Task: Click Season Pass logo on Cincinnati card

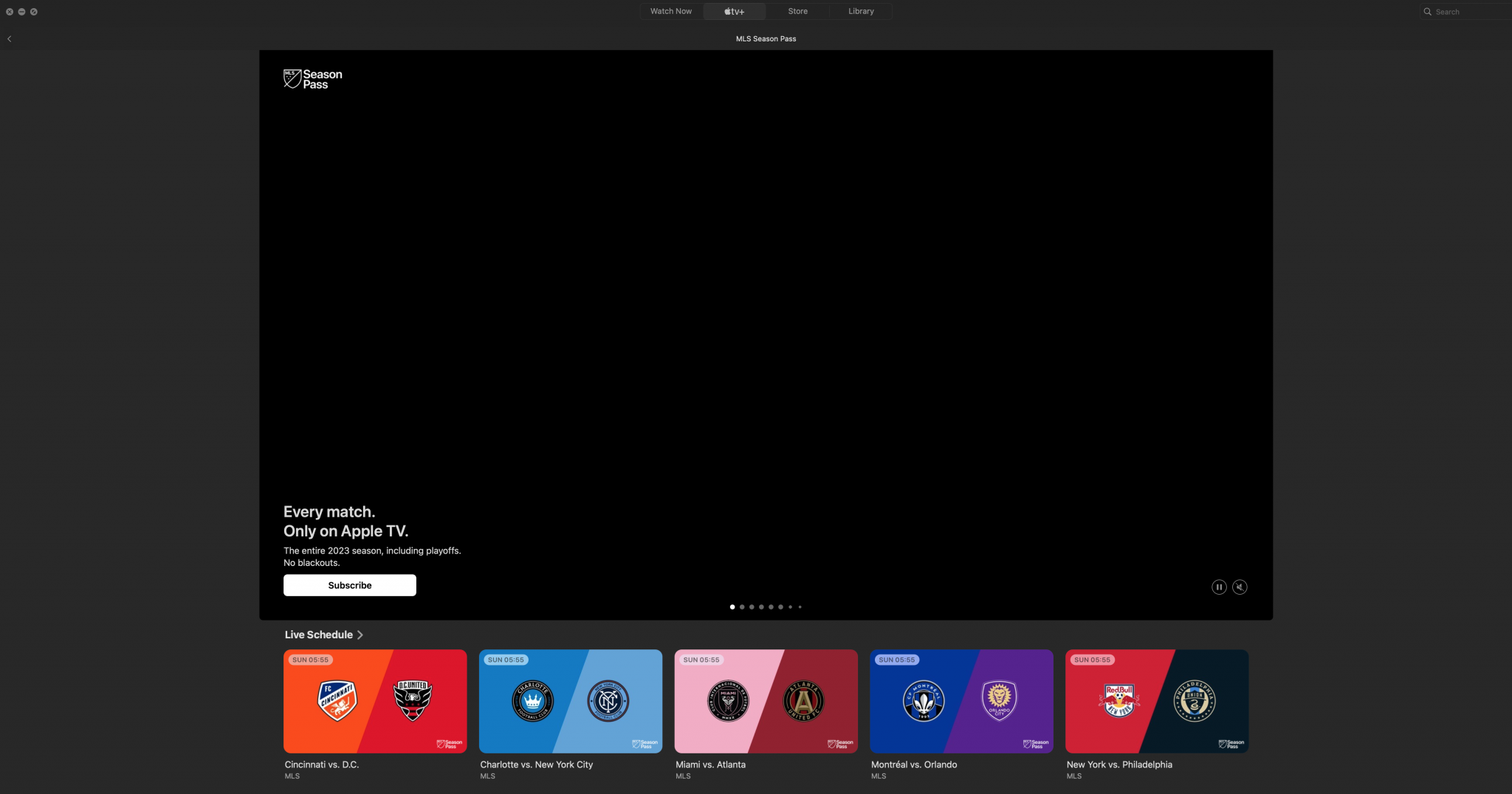Action: click(x=449, y=744)
